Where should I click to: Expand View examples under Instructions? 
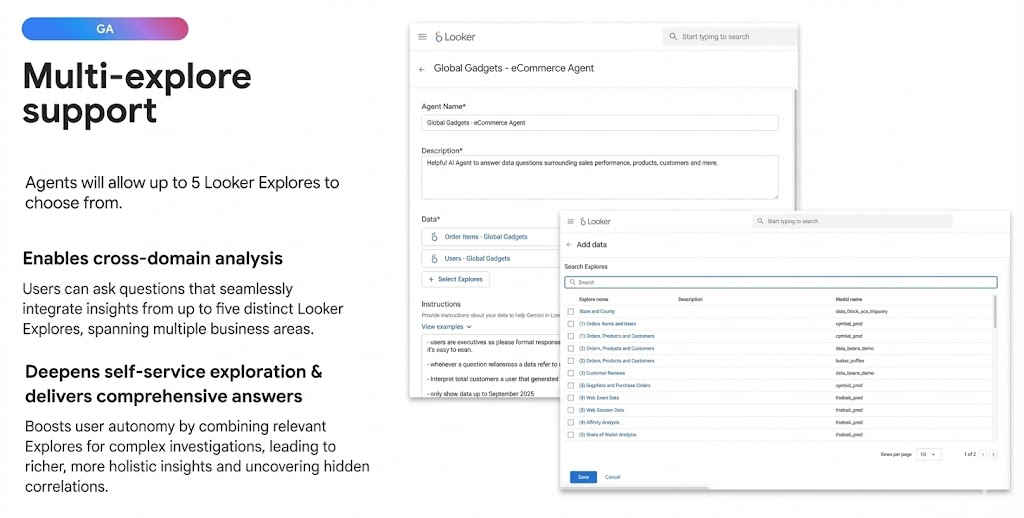(x=447, y=327)
